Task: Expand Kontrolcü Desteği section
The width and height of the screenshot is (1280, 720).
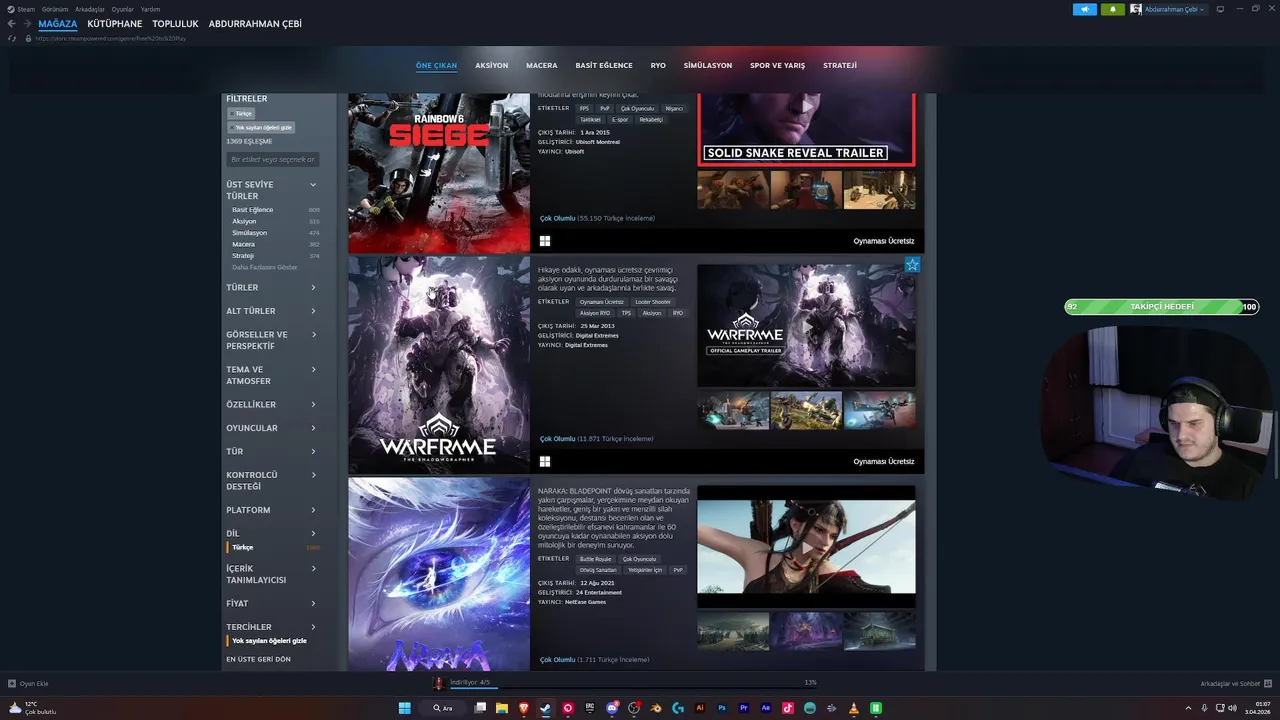Action: click(x=272, y=481)
